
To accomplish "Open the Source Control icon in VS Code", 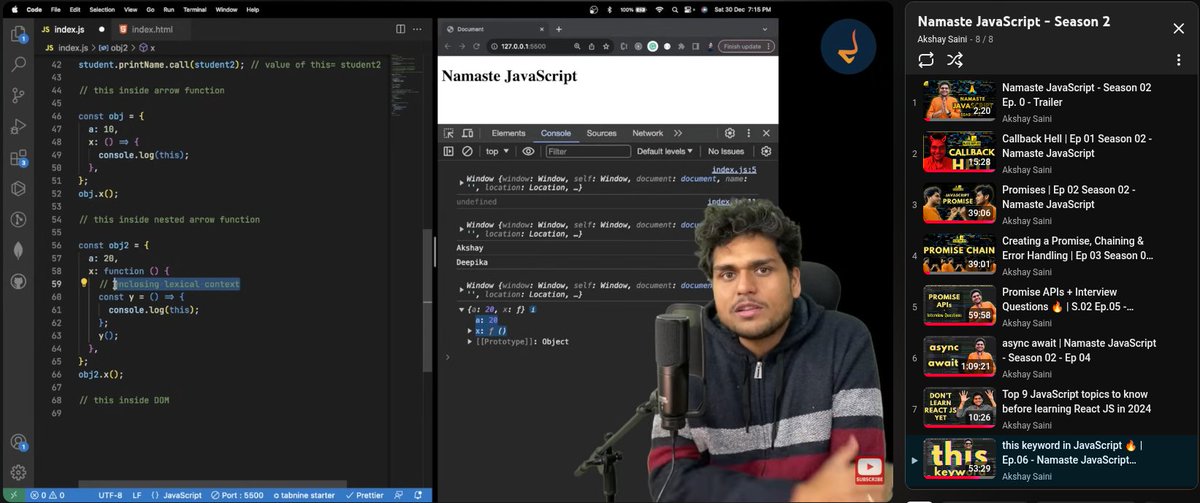I will [18, 95].
